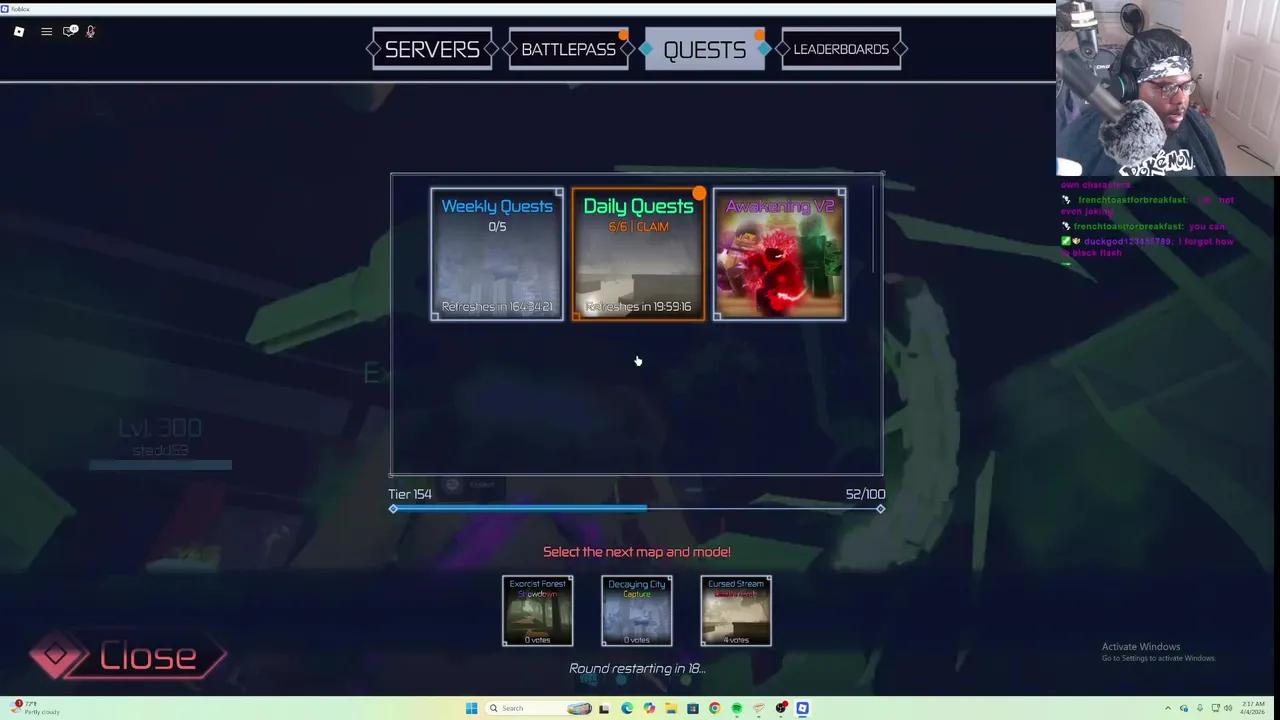Open the Roblox logo menu icon
The width and height of the screenshot is (1280, 720).
[x=18, y=32]
